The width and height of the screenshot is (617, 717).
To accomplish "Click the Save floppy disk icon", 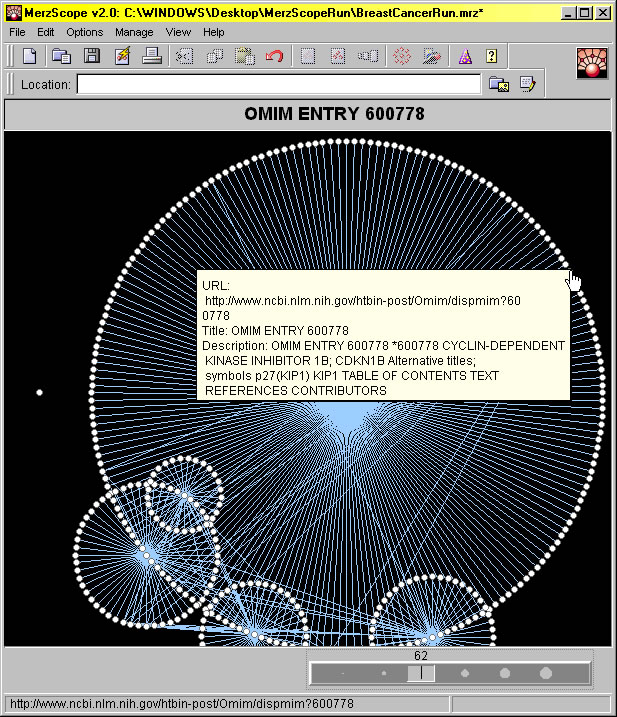I will coord(91,57).
